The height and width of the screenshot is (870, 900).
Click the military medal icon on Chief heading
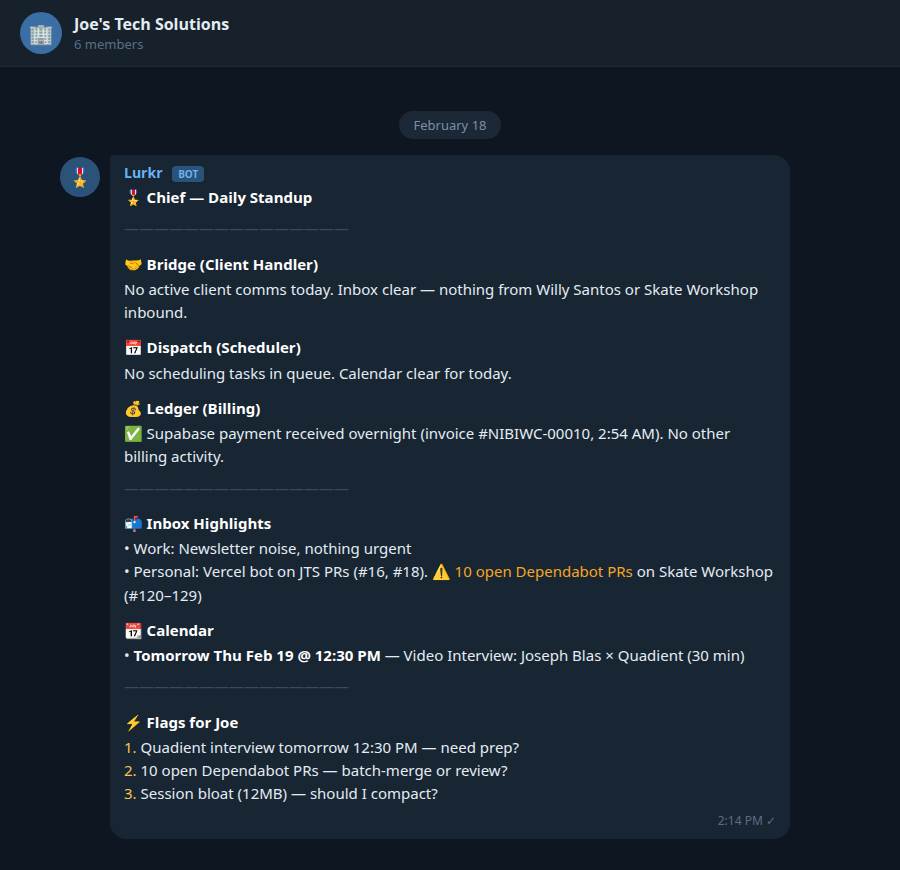pyautogui.click(x=131, y=197)
